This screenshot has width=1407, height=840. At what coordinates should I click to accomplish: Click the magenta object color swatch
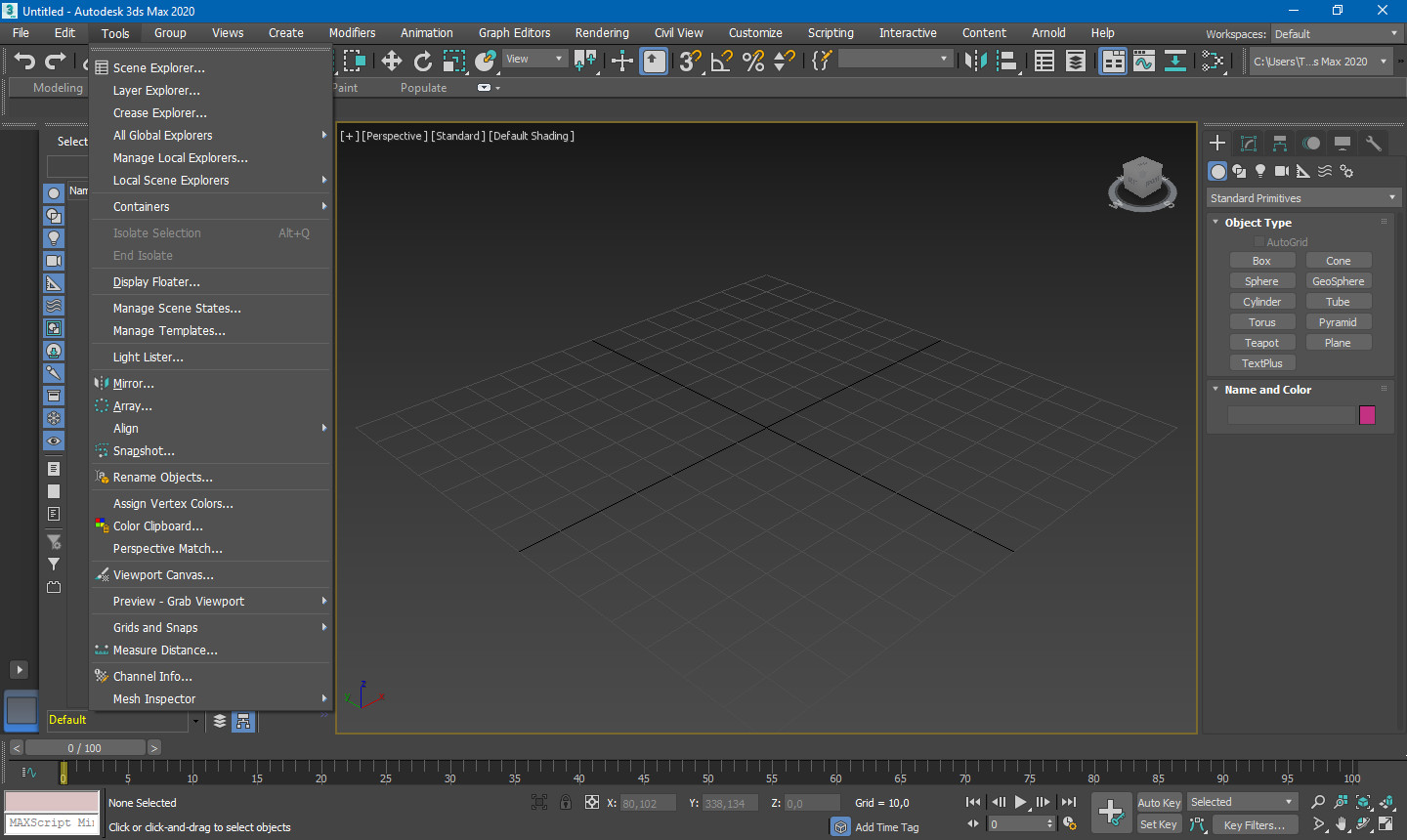pyautogui.click(x=1367, y=415)
